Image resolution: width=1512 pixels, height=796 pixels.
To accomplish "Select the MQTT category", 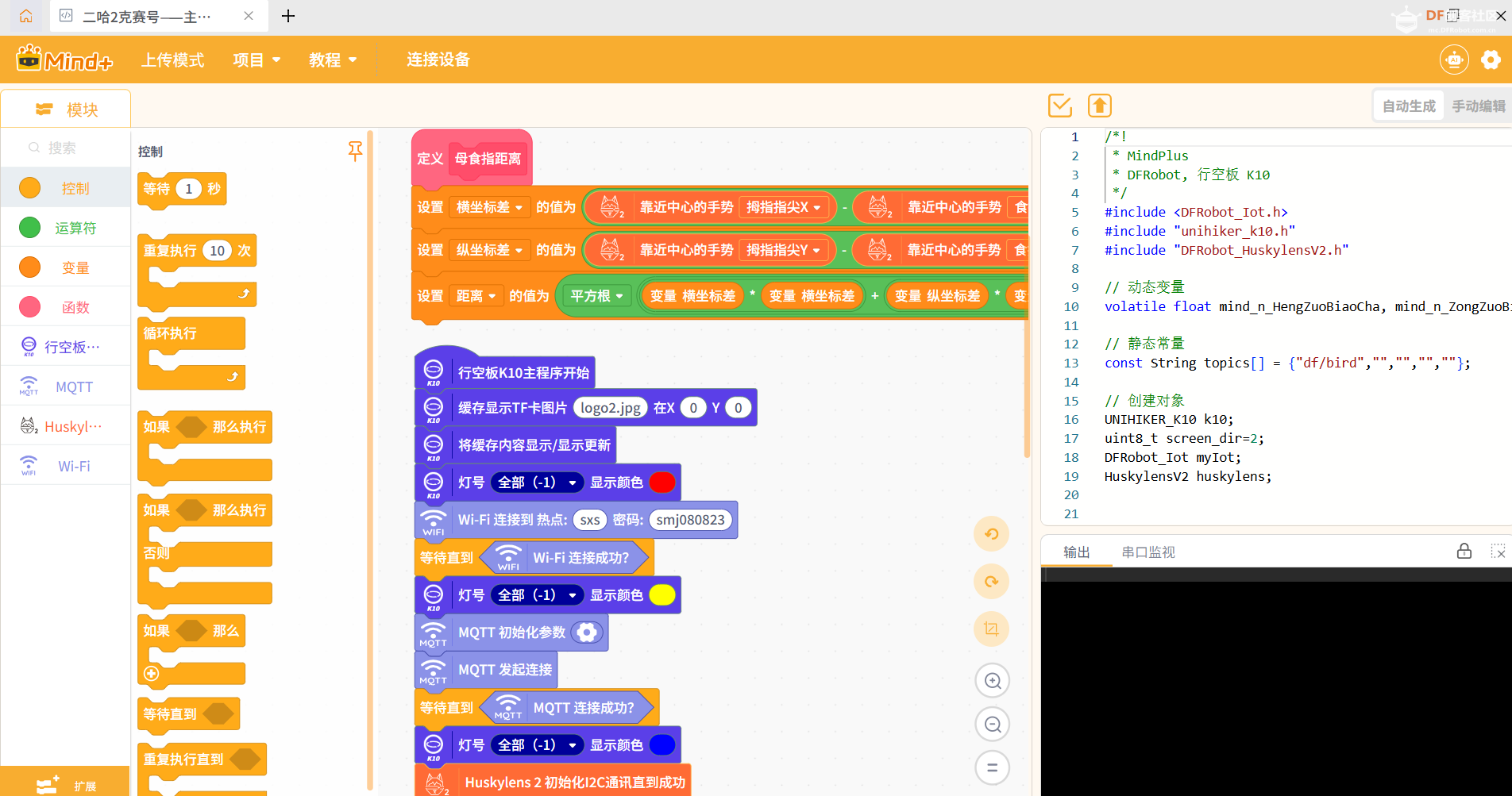I will [65, 386].
